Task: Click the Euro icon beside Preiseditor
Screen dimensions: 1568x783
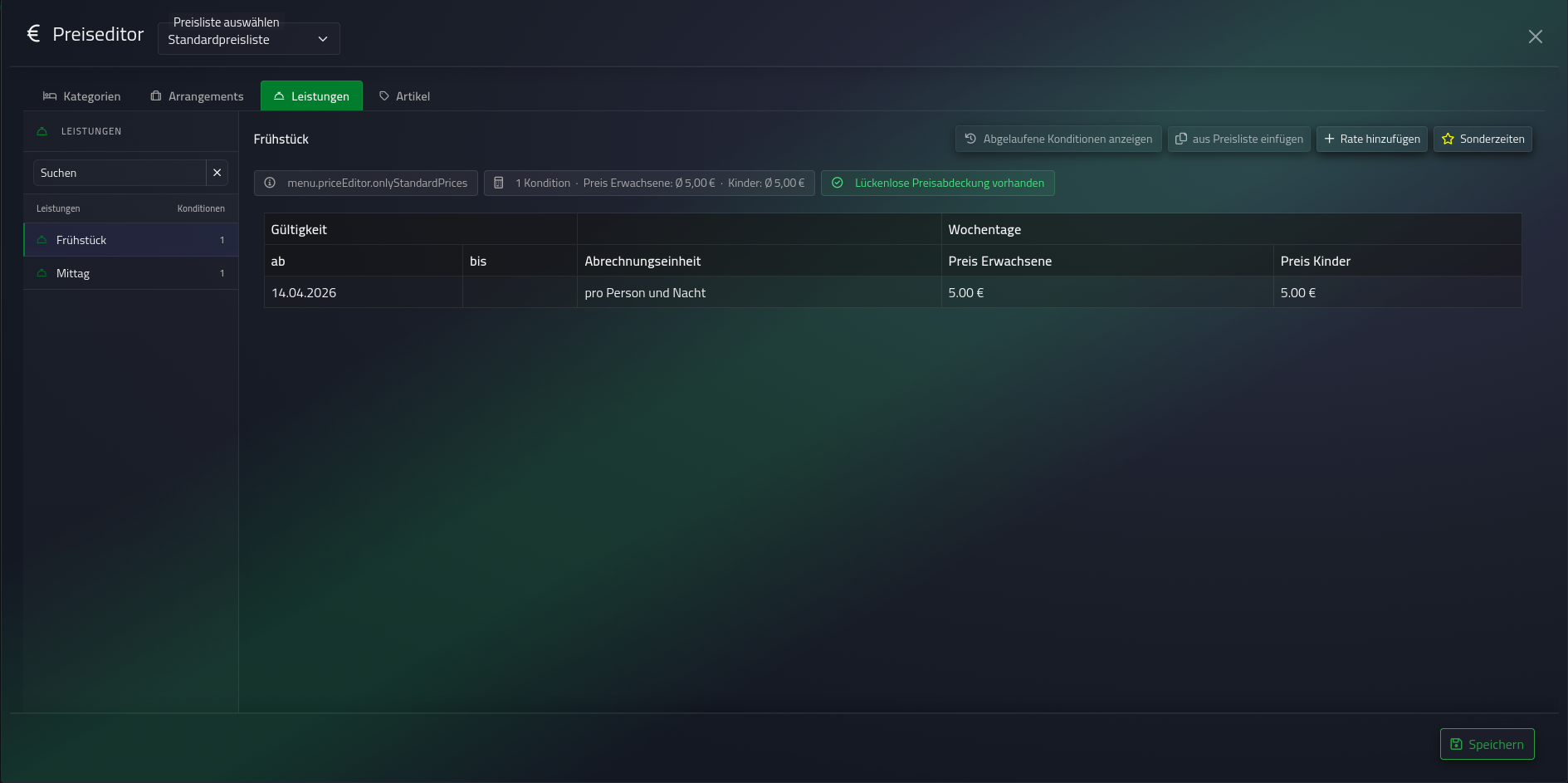Action: (x=33, y=33)
